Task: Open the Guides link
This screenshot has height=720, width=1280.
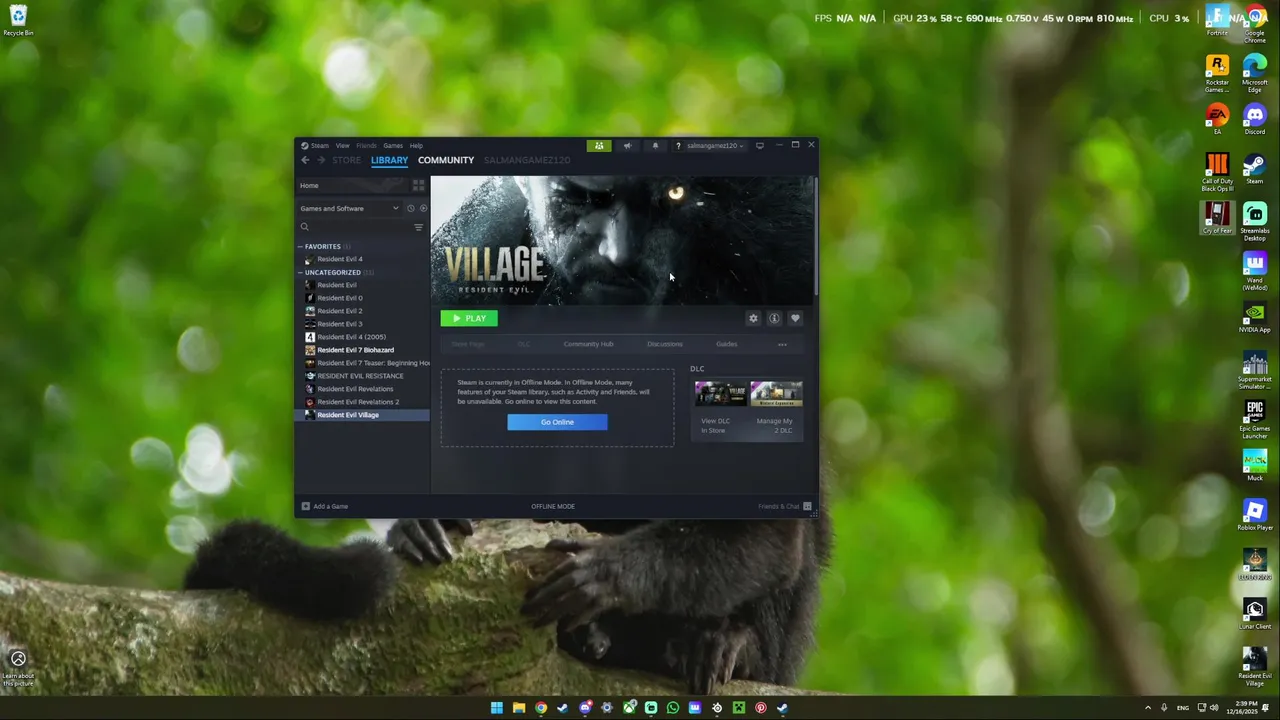Action: point(727,344)
